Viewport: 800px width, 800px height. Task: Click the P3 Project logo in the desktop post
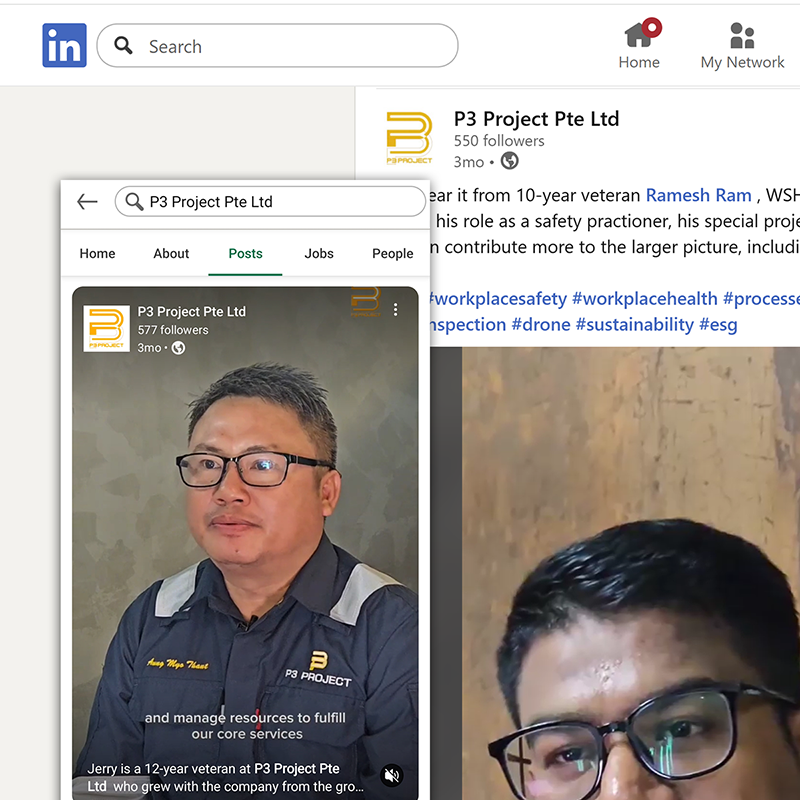click(409, 138)
